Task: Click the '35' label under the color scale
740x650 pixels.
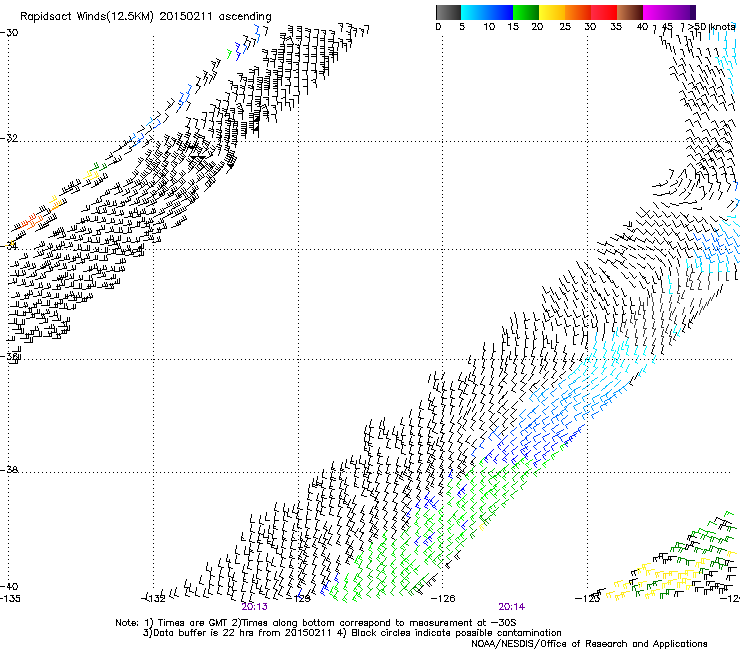Action: pyautogui.click(x=616, y=27)
